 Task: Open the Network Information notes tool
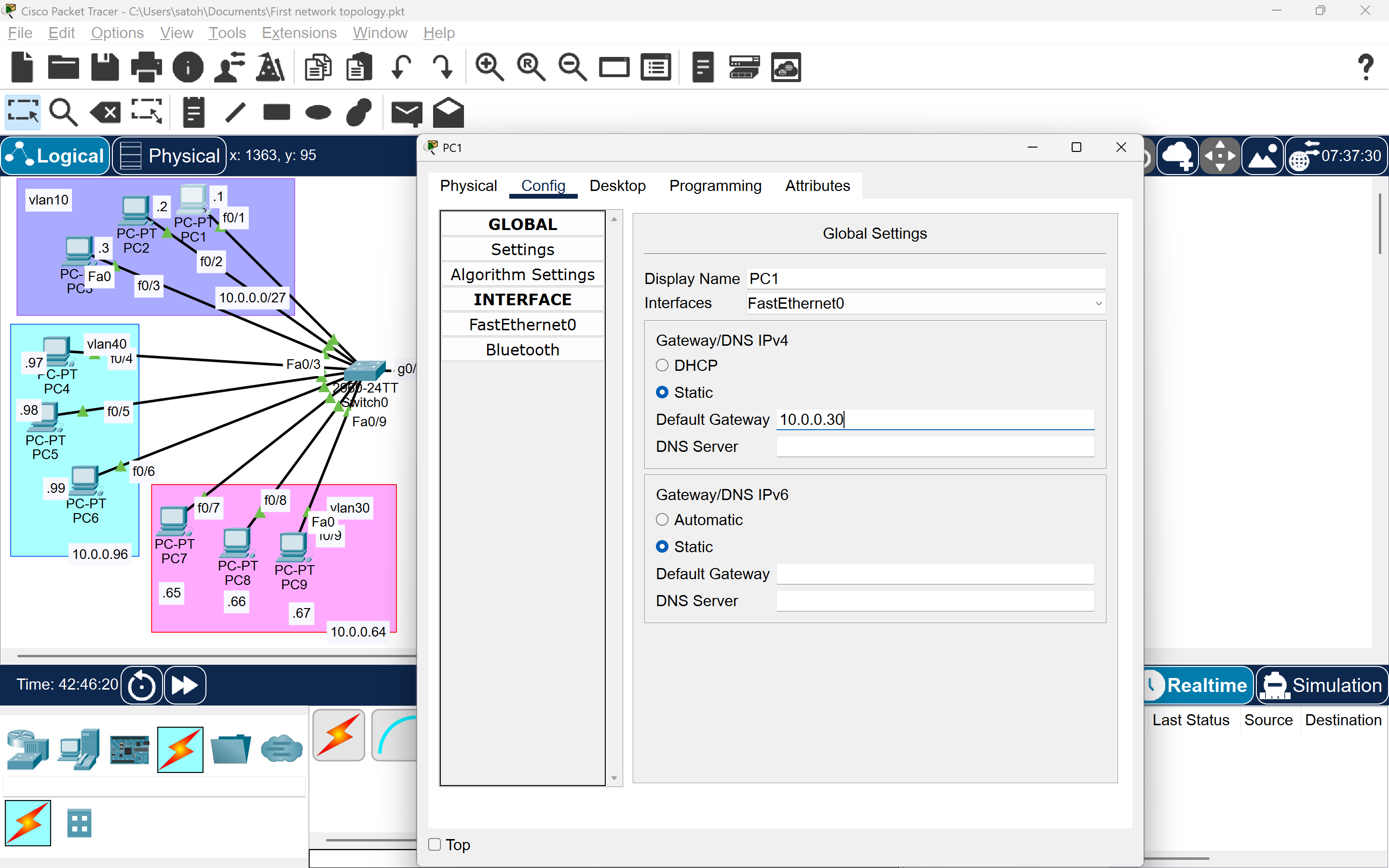[x=193, y=112]
